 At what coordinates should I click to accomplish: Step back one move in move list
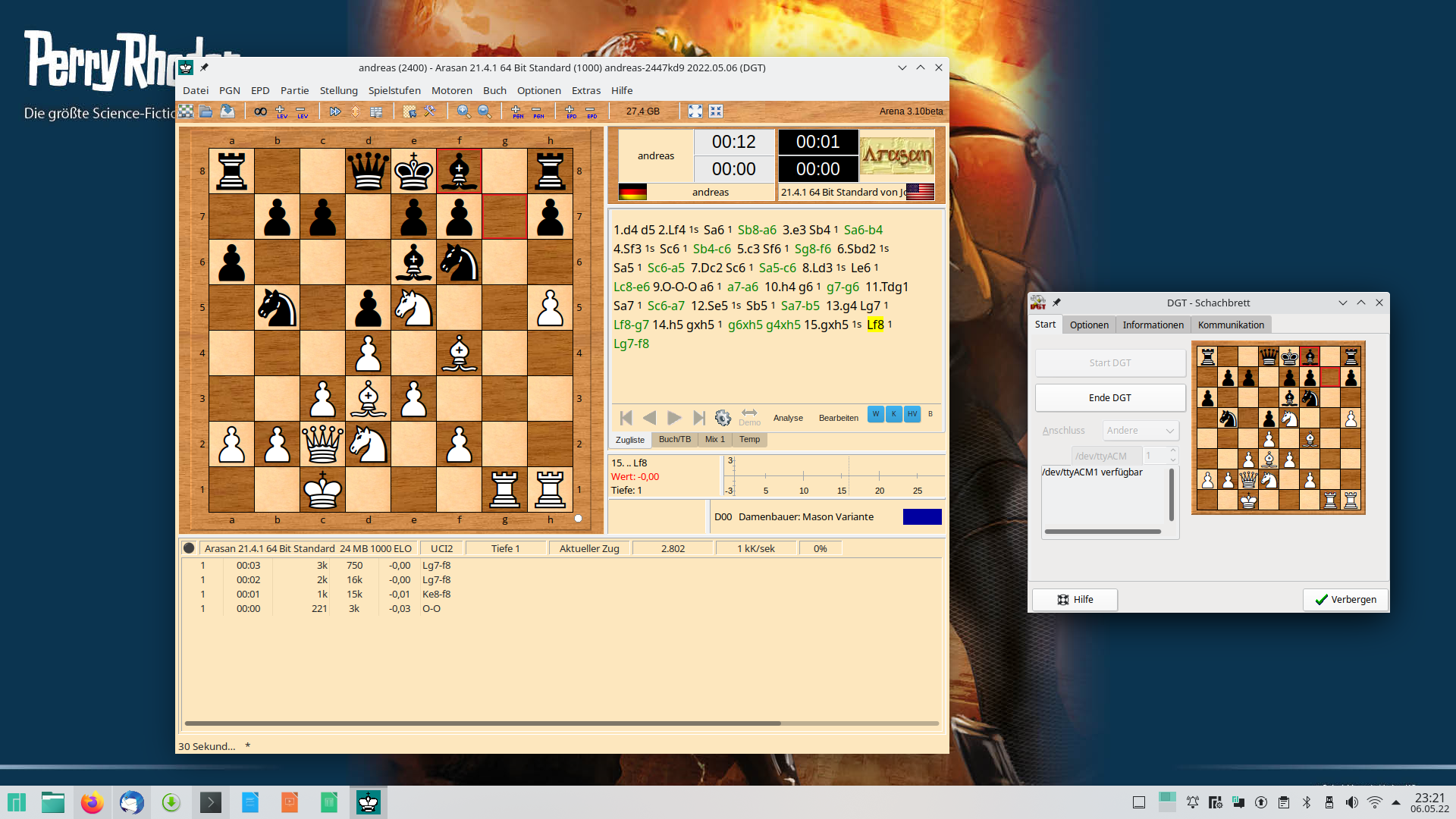649,418
